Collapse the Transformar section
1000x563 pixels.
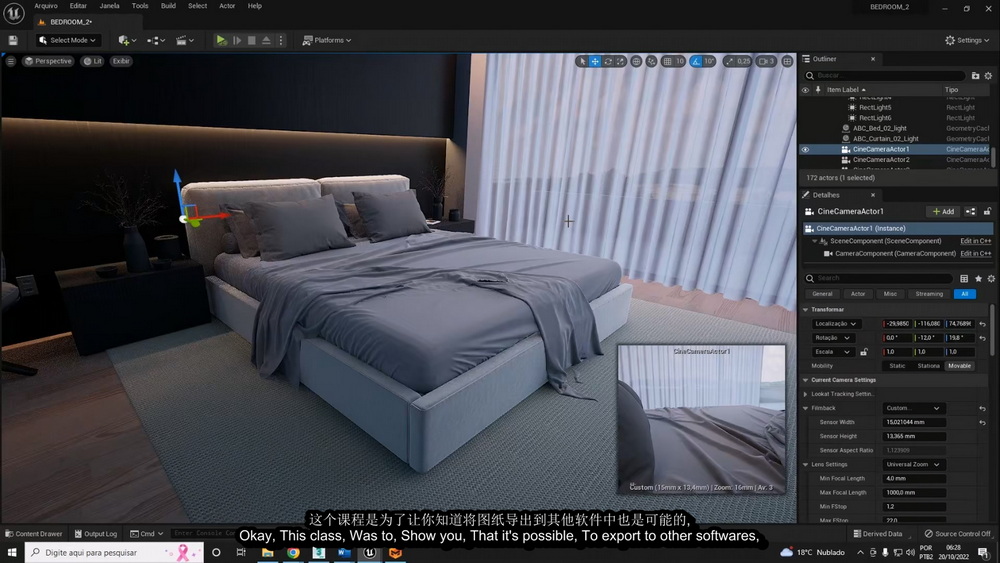(x=805, y=309)
